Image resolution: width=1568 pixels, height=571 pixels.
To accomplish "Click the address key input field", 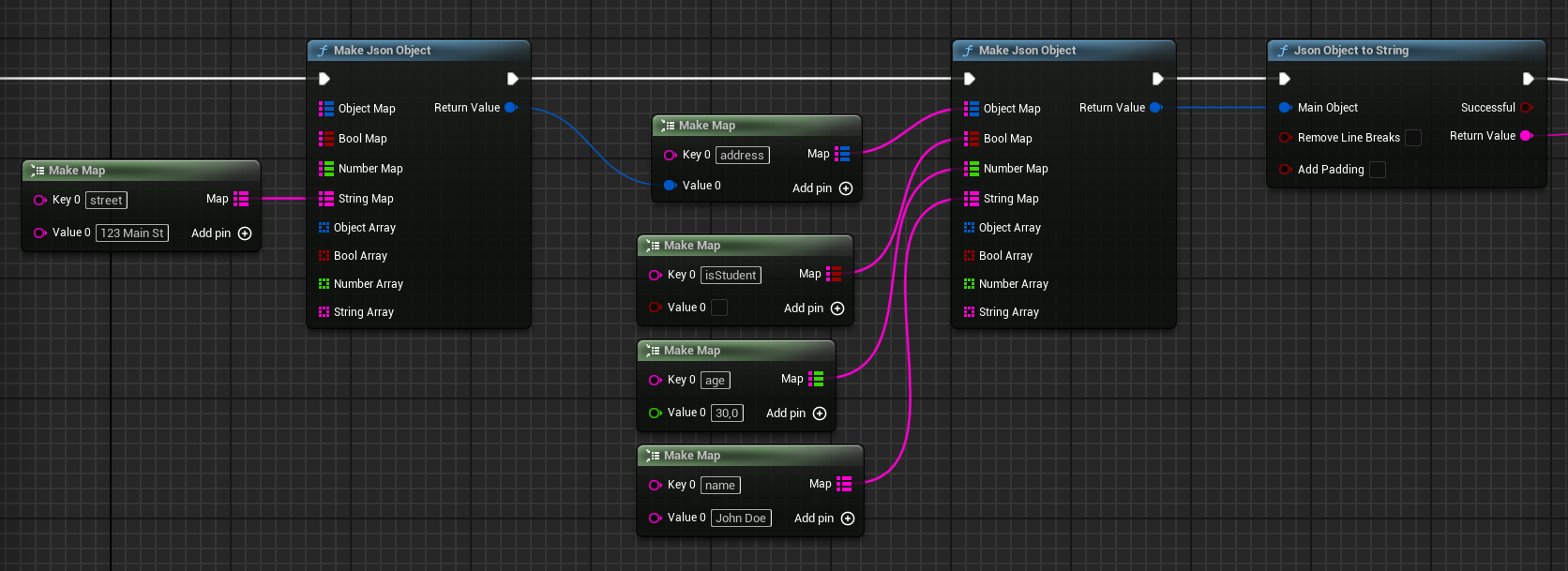I will [743, 155].
